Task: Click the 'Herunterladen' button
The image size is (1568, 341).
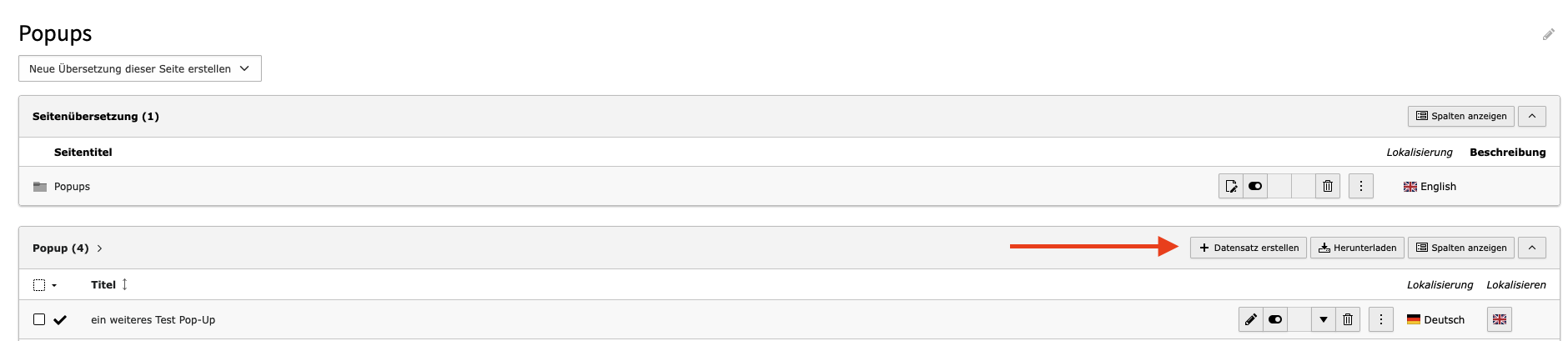Action: [x=1357, y=248]
